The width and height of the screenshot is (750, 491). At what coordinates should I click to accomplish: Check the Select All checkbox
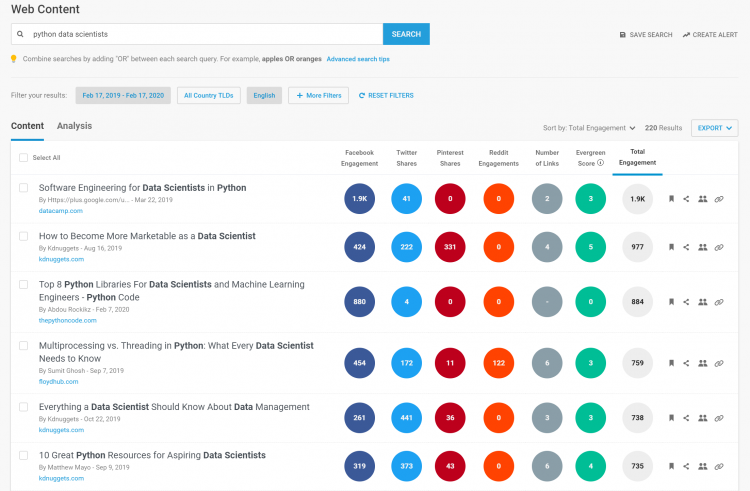23,158
